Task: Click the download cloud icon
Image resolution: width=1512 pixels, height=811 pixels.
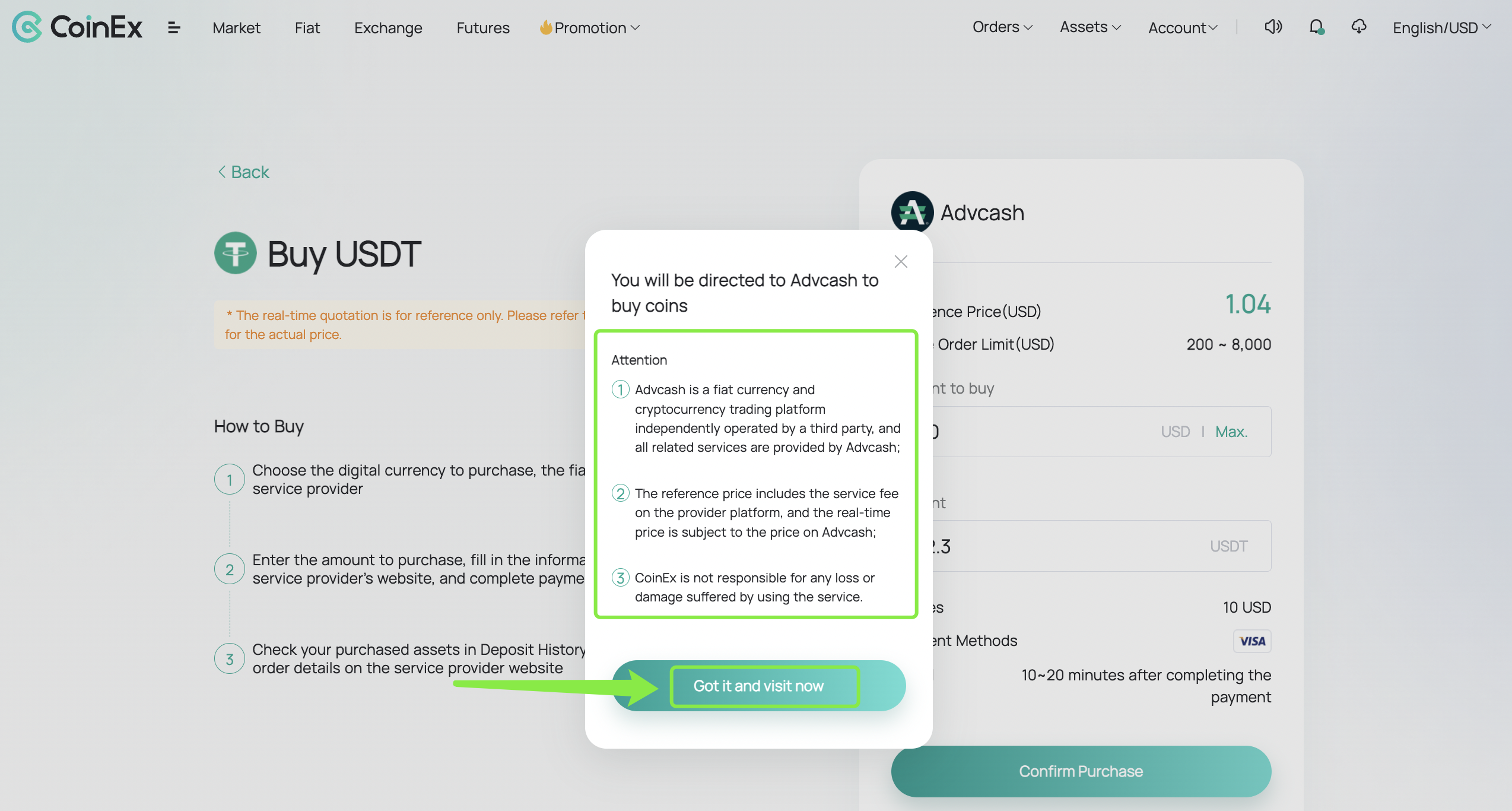Action: coord(1359,27)
